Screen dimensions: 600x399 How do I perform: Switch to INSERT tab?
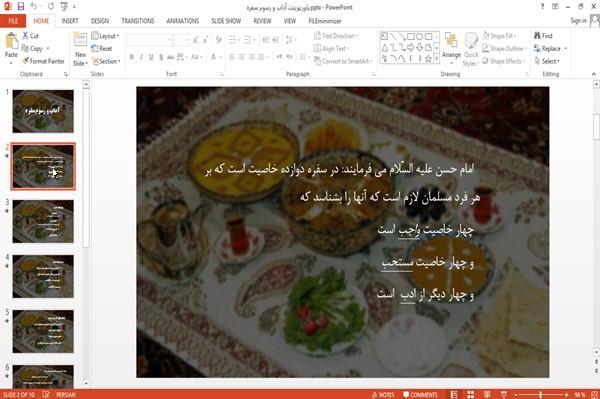[70, 21]
